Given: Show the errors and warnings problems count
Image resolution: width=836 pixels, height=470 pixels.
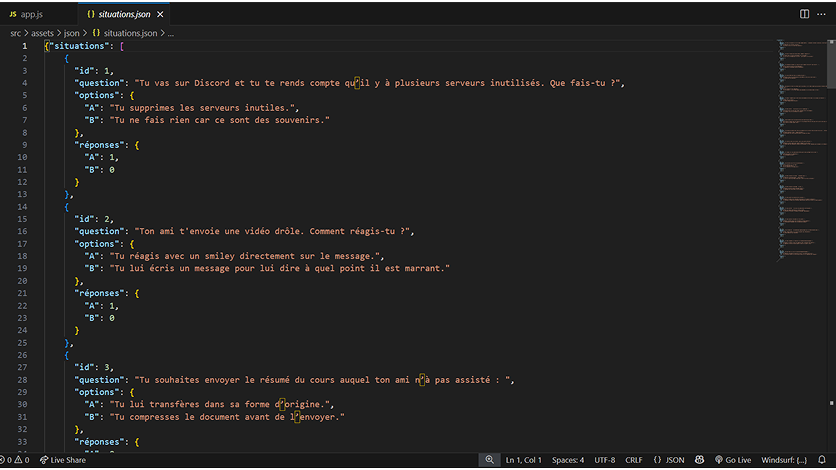Looking at the screenshot, I should [x=14, y=460].
